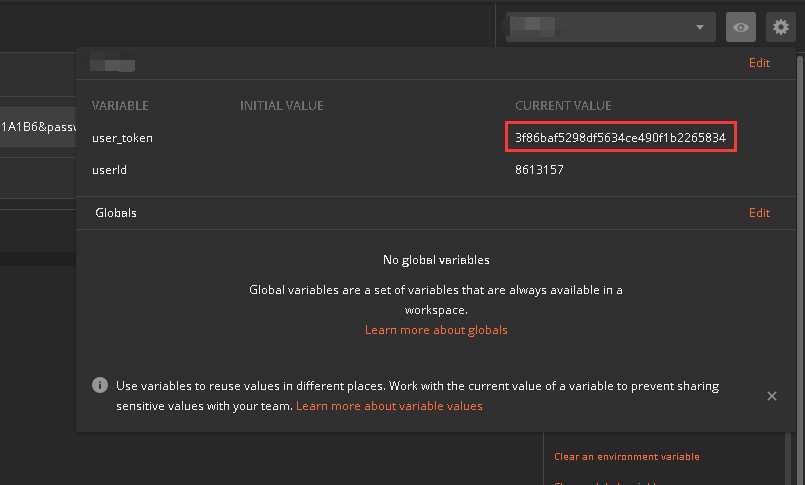Click the info icon in the banner

click(x=100, y=385)
